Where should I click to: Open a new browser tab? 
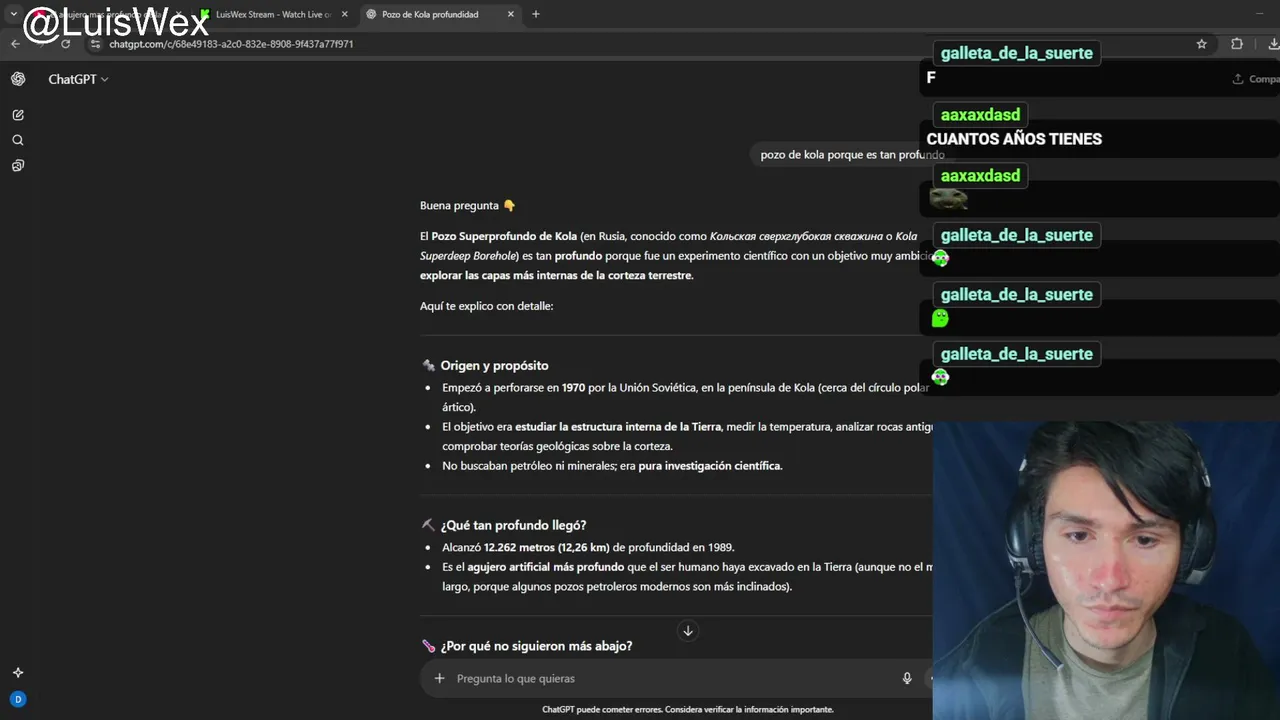535,14
